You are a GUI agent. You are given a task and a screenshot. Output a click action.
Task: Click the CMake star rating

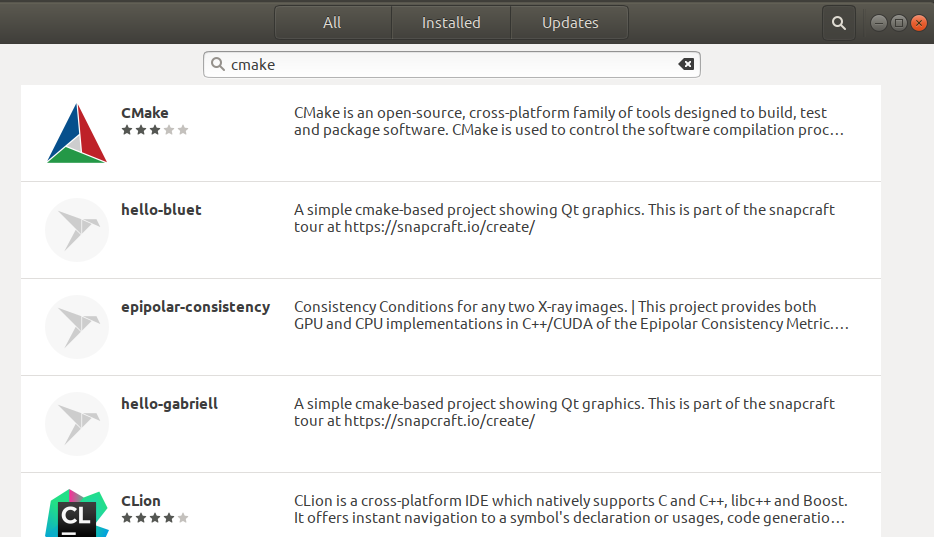pyautogui.click(x=155, y=130)
